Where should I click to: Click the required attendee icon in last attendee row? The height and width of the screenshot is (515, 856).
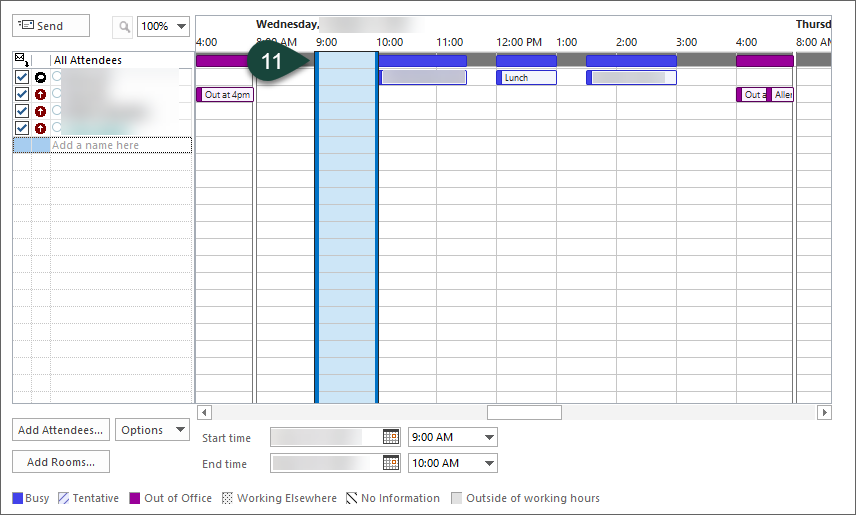pyautogui.click(x=40, y=128)
